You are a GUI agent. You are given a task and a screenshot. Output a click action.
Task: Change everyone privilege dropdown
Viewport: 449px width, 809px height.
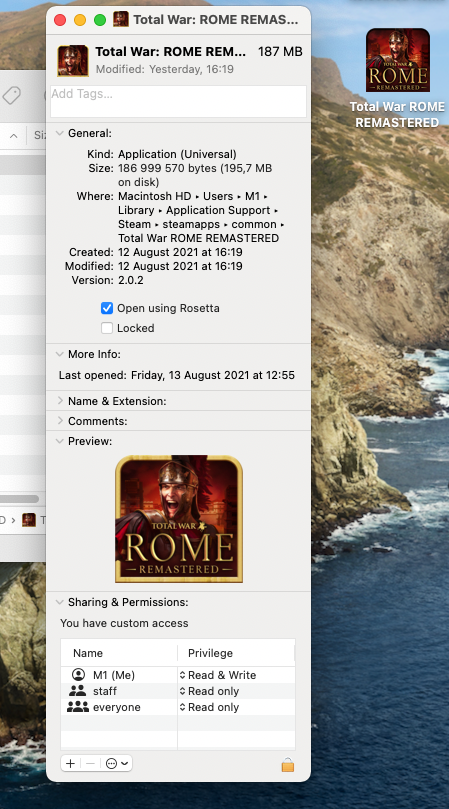point(210,707)
